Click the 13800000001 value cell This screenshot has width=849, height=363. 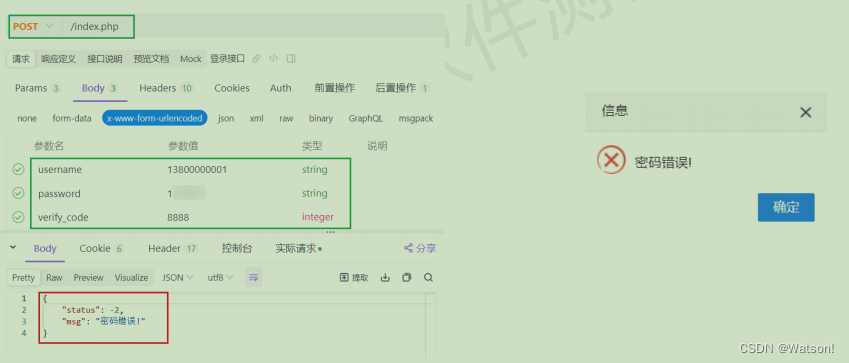pos(197,170)
